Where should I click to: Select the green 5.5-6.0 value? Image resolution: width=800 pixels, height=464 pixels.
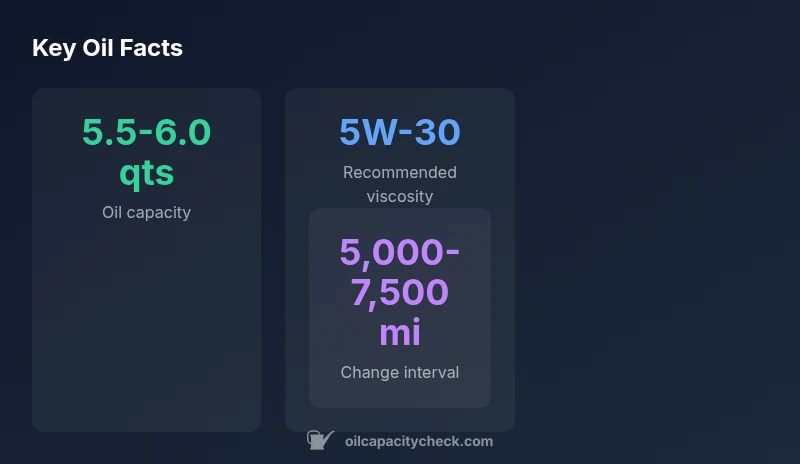coord(146,132)
